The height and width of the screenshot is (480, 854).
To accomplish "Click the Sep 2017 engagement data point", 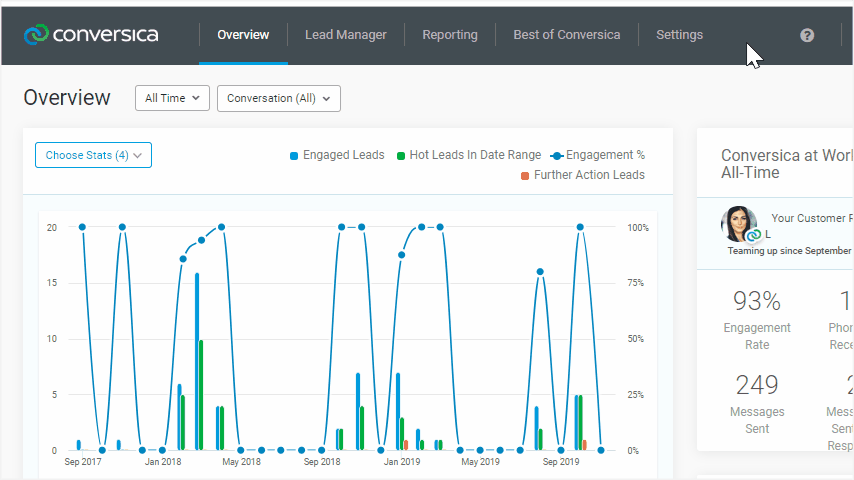I will (x=82, y=227).
